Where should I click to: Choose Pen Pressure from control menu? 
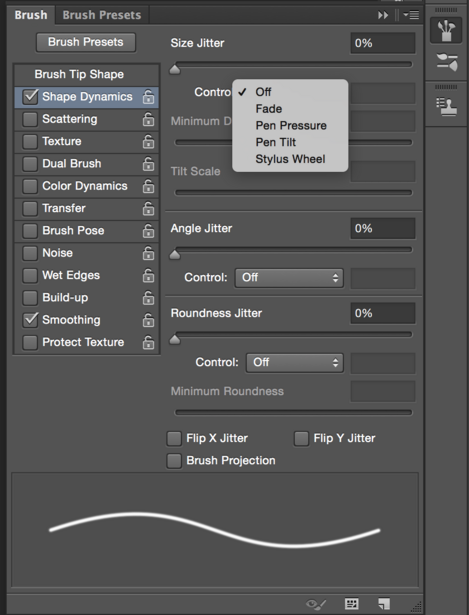click(x=290, y=126)
